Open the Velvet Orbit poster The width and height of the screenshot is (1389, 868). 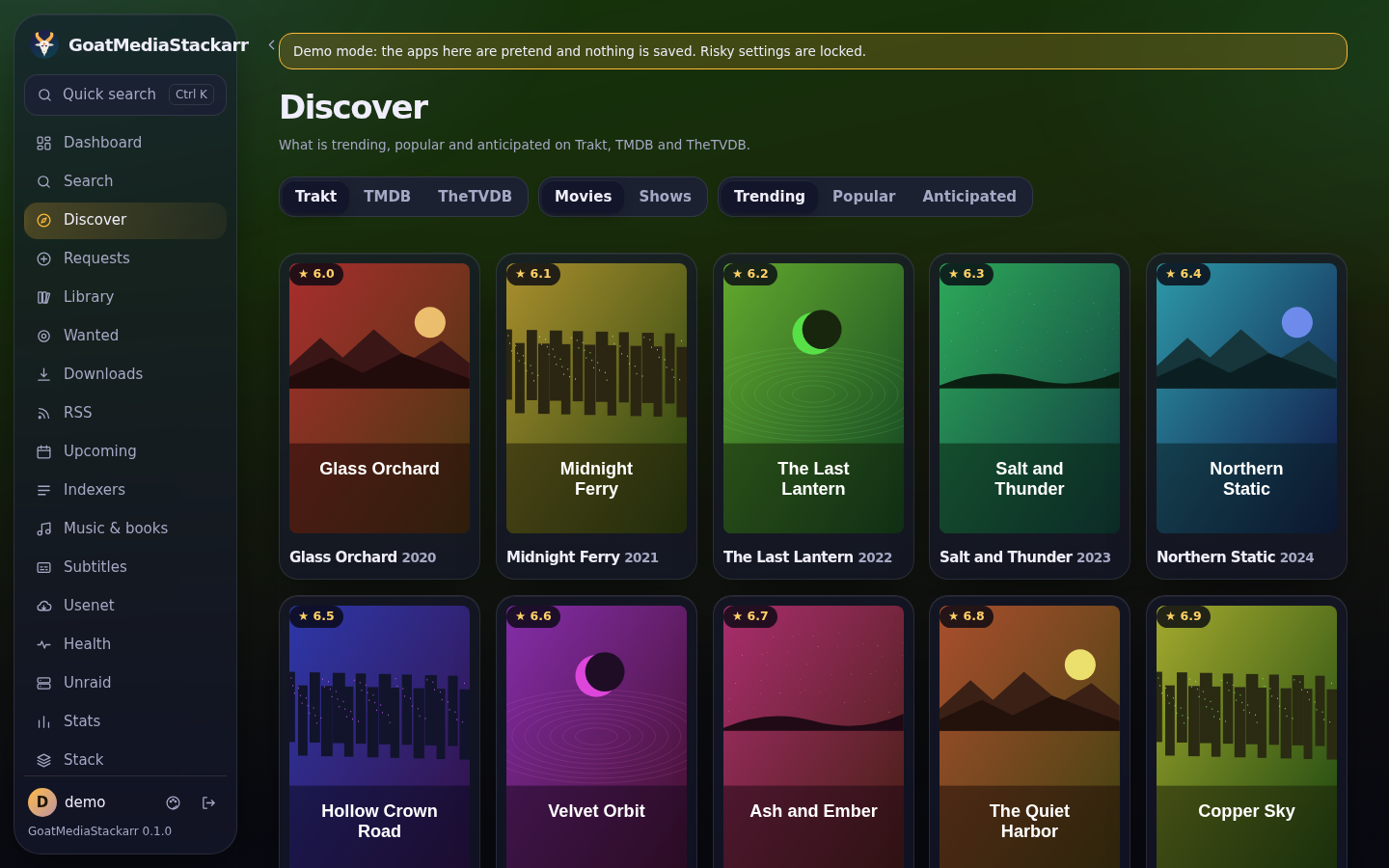(x=596, y=737)
